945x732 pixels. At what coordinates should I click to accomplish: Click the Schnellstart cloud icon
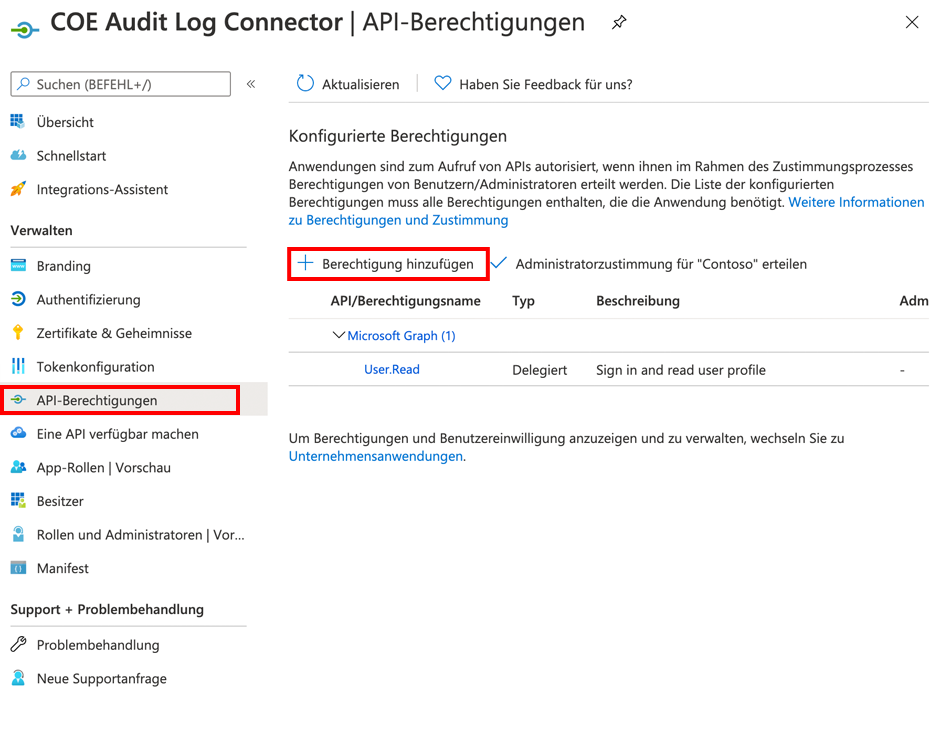pyautogui.click(x=18, y=155)
